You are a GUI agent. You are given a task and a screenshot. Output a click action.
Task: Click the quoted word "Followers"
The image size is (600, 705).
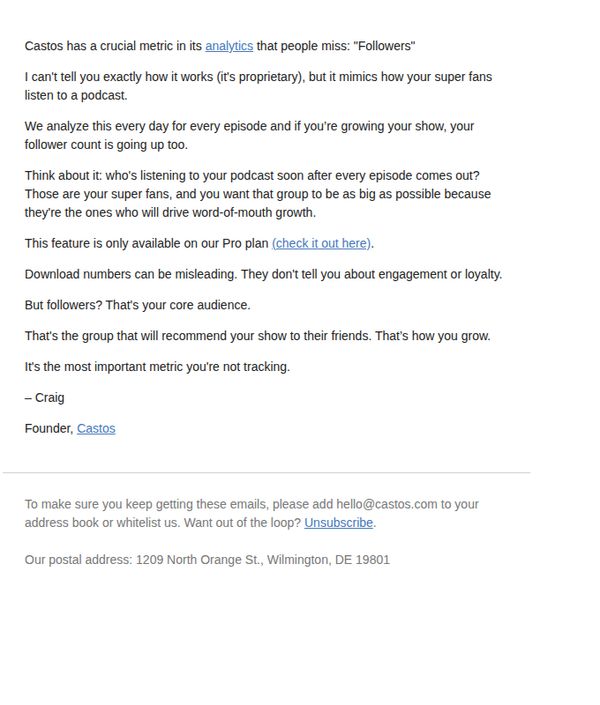tap(384, 46)
